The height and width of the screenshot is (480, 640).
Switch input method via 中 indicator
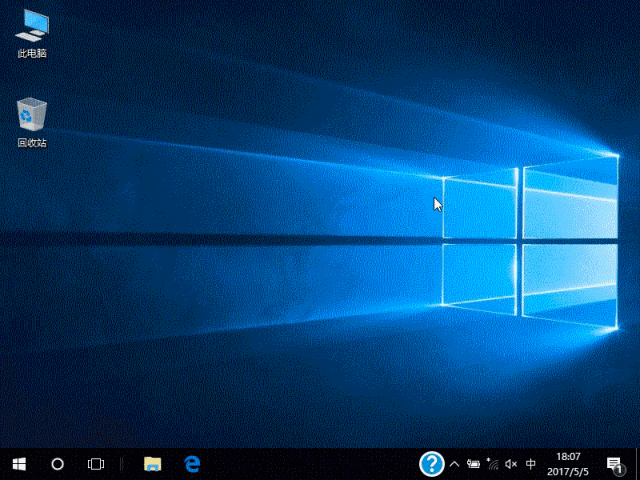coord(531,464)
